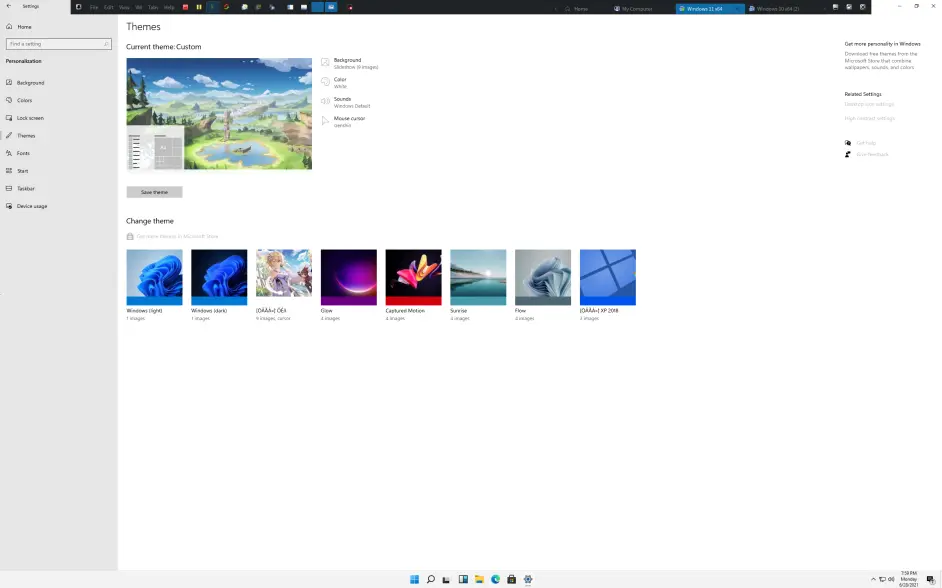Open Microsoft Store from the taskbar
Viewport: 942px width, 588px height.
tap(512, 580)
